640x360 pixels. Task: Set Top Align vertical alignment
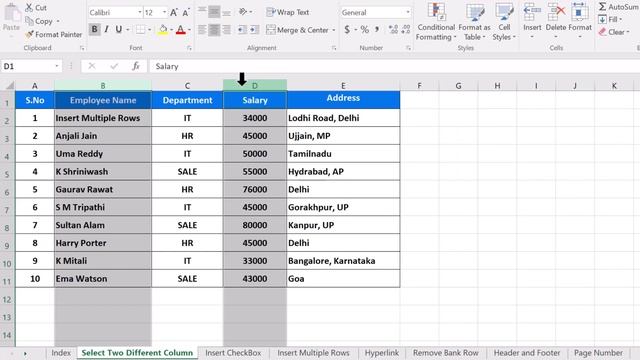(202, 12)
